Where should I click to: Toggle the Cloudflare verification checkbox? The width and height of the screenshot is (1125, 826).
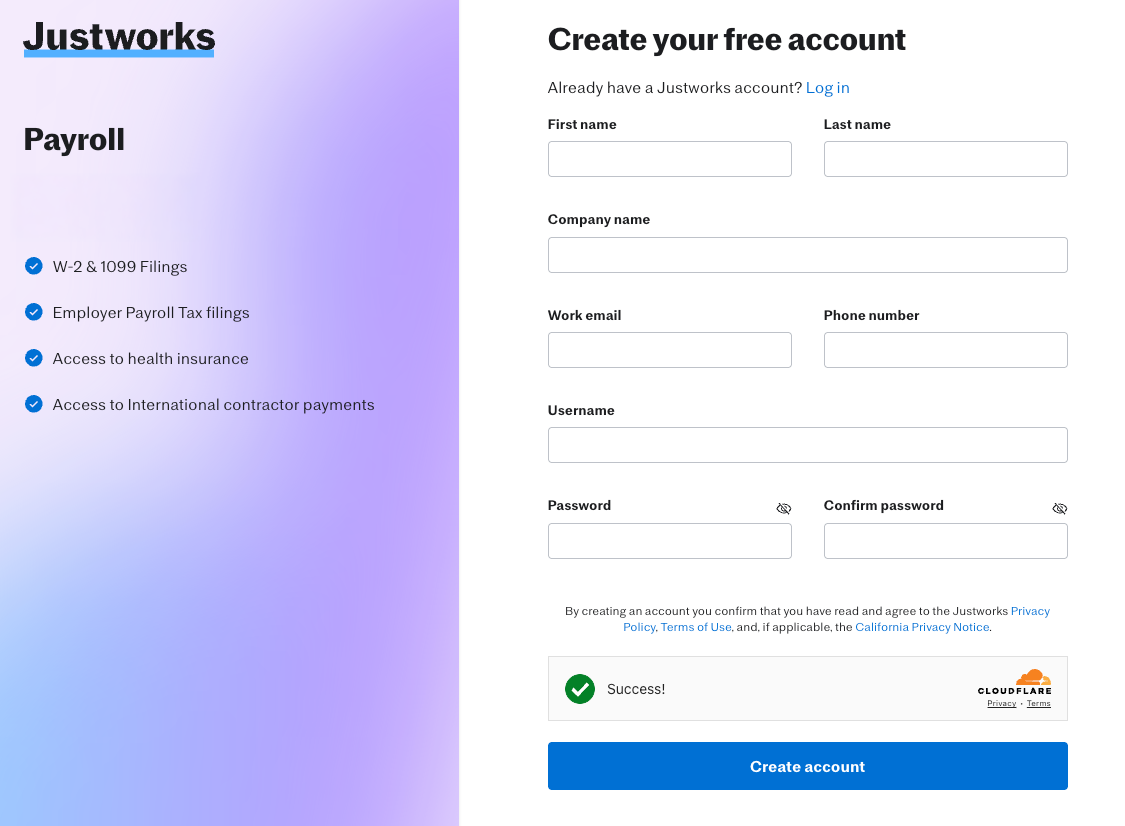[580, 689]
